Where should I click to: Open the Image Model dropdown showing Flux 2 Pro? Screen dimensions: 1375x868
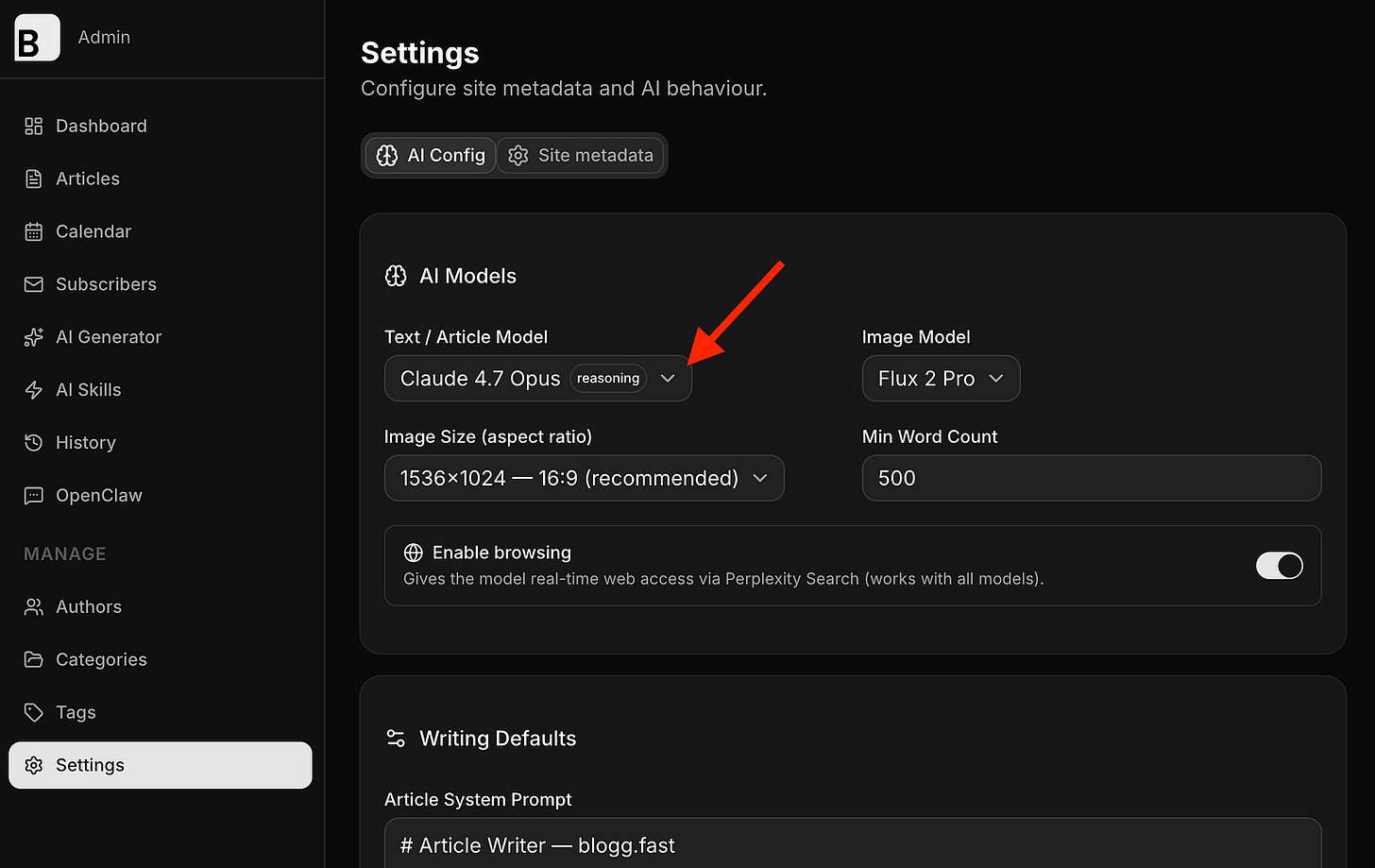pyautogui.click(x=941, y=379)
